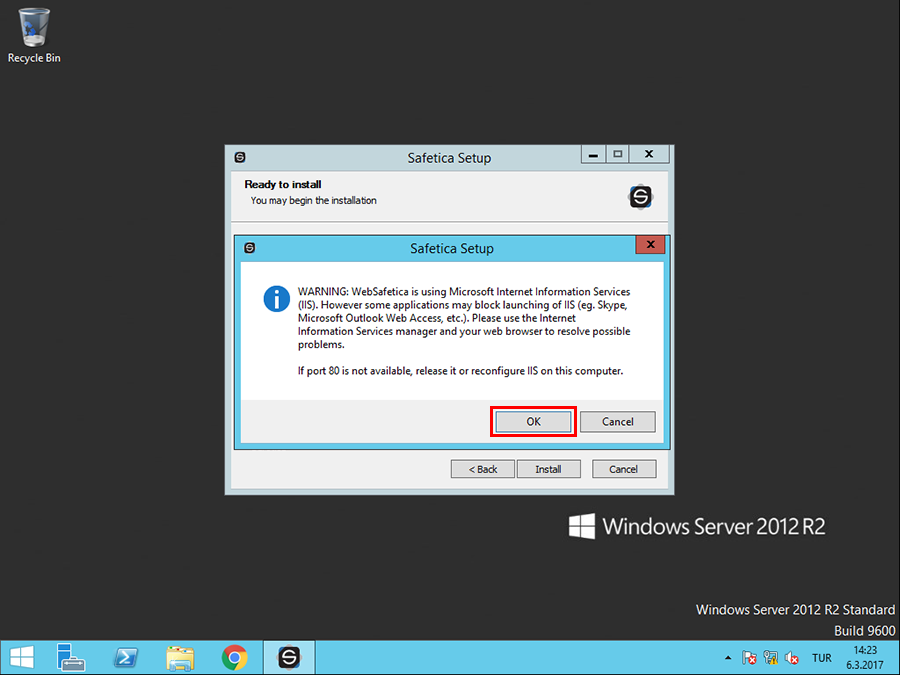The image size is (900, 675).
Task: Click Safetica icon in outer window title bar
Action: (x=240, y=157)
